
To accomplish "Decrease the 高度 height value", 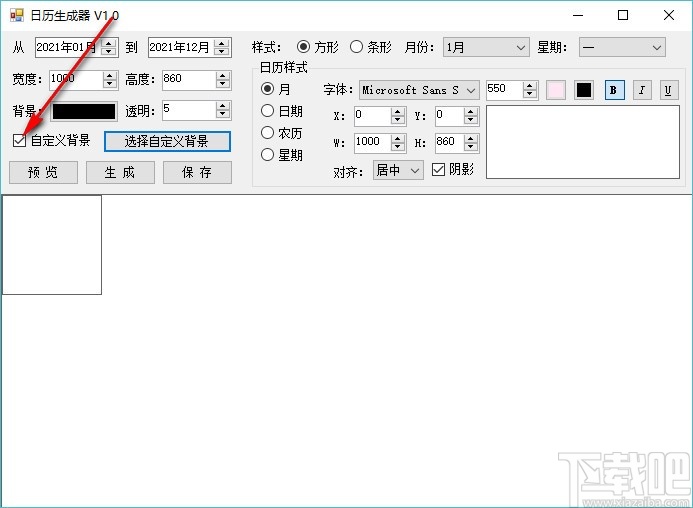I will pyautogui.click(x=222, y=84).
